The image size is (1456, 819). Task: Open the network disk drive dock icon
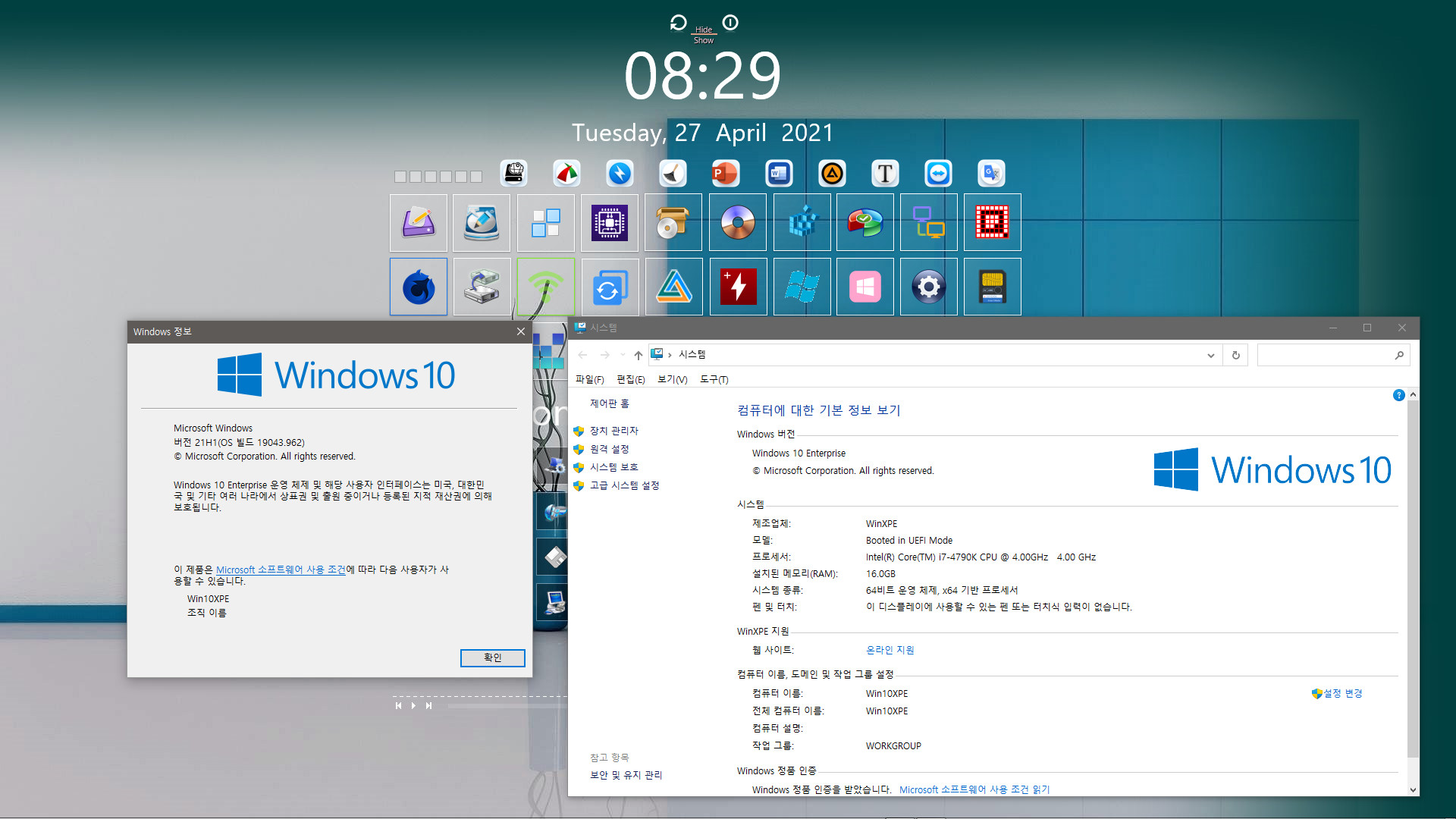(514, 174)
